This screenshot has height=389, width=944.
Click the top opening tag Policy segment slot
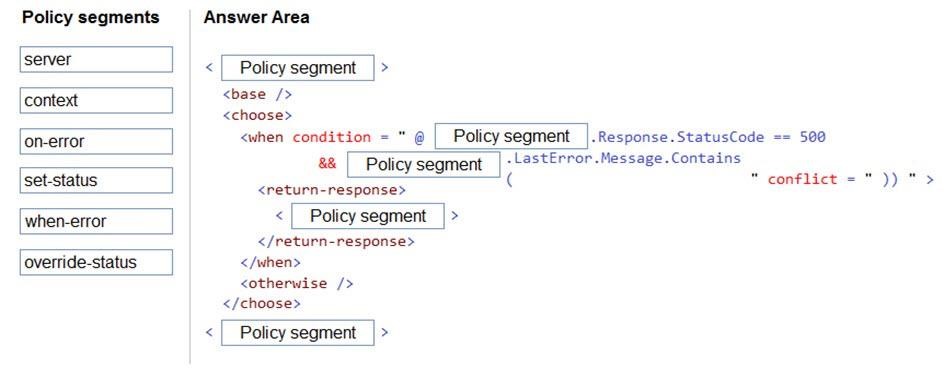(x=297, y=68)
